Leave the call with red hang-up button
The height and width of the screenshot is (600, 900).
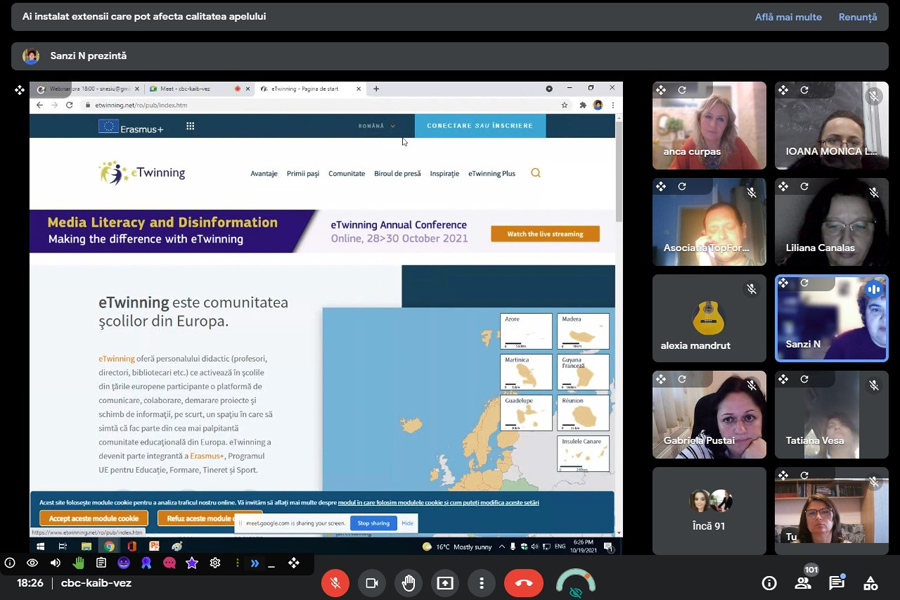tap(523, 583)
